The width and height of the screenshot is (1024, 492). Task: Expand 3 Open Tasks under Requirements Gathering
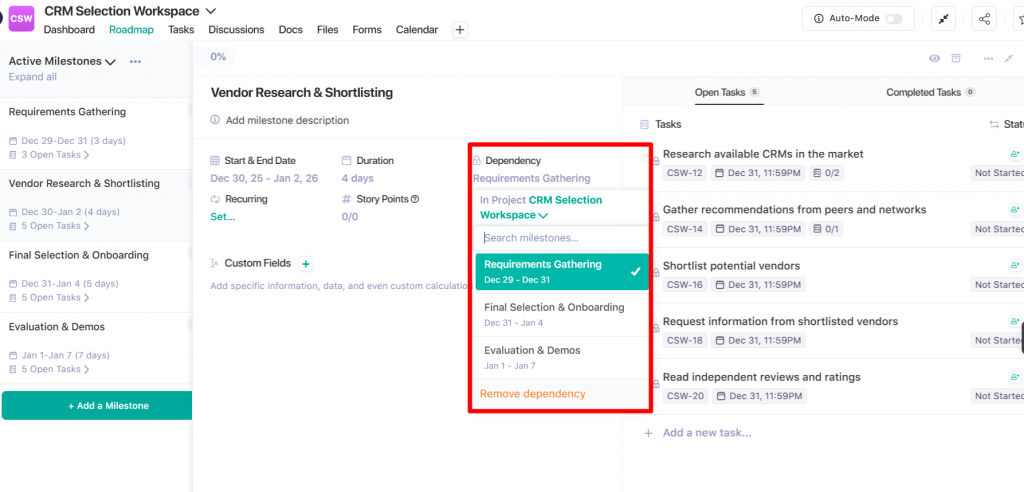click(x=50, y=155)
